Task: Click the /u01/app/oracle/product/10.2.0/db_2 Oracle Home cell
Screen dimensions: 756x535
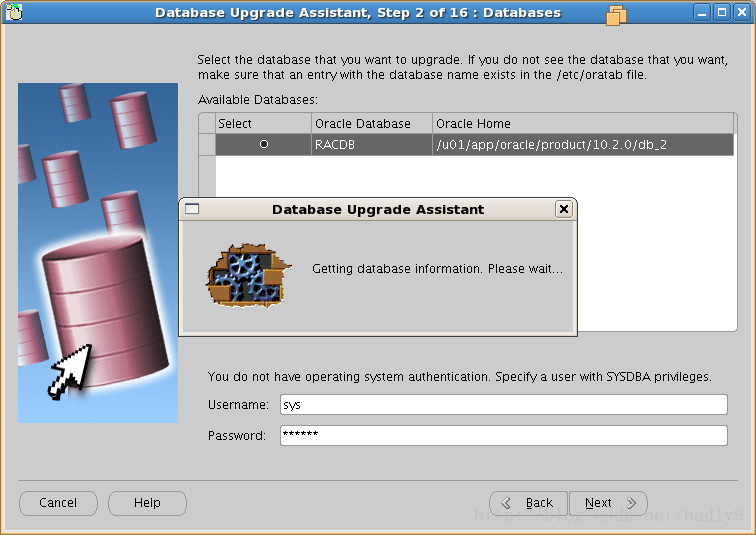Action: click(x=583, y=145)
